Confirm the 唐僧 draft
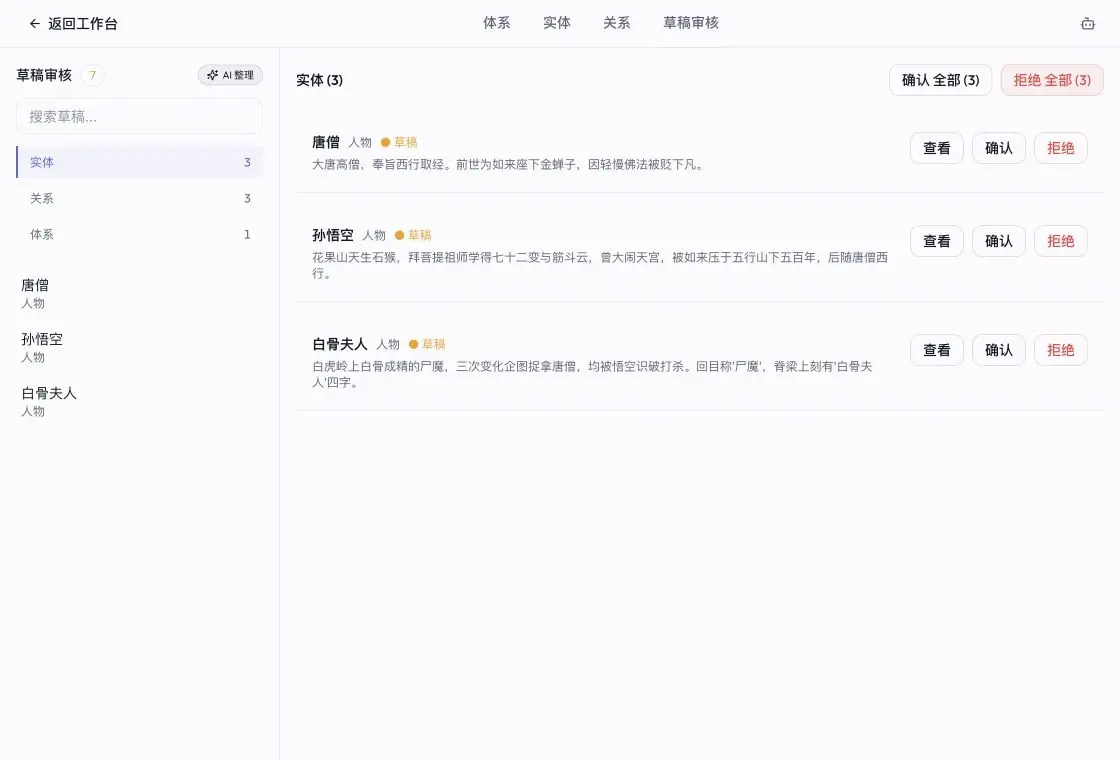The width and height of the screenshot is (1120, 760). coord(999,148)
